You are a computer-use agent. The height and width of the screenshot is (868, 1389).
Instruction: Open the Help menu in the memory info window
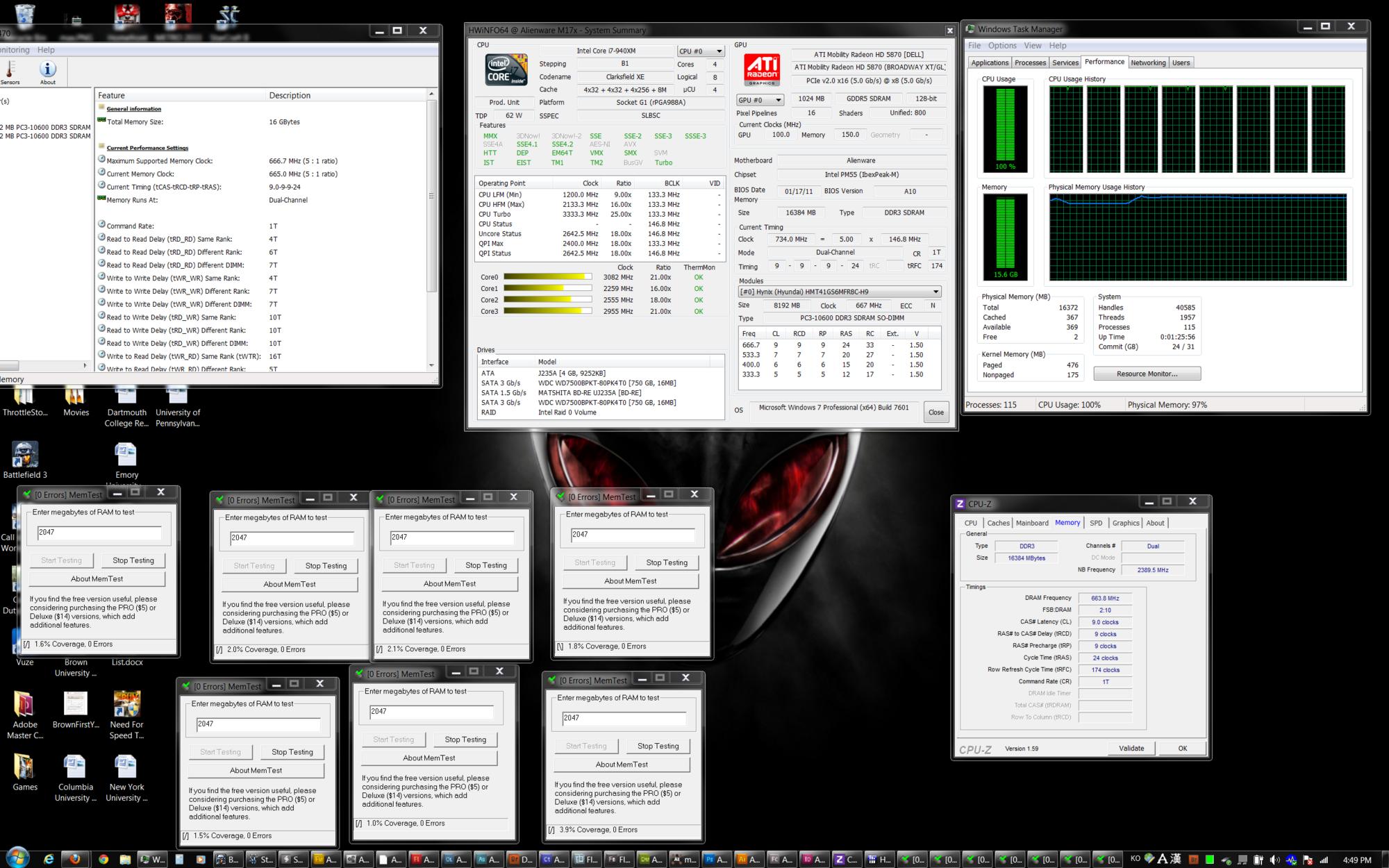pos(46,50)
